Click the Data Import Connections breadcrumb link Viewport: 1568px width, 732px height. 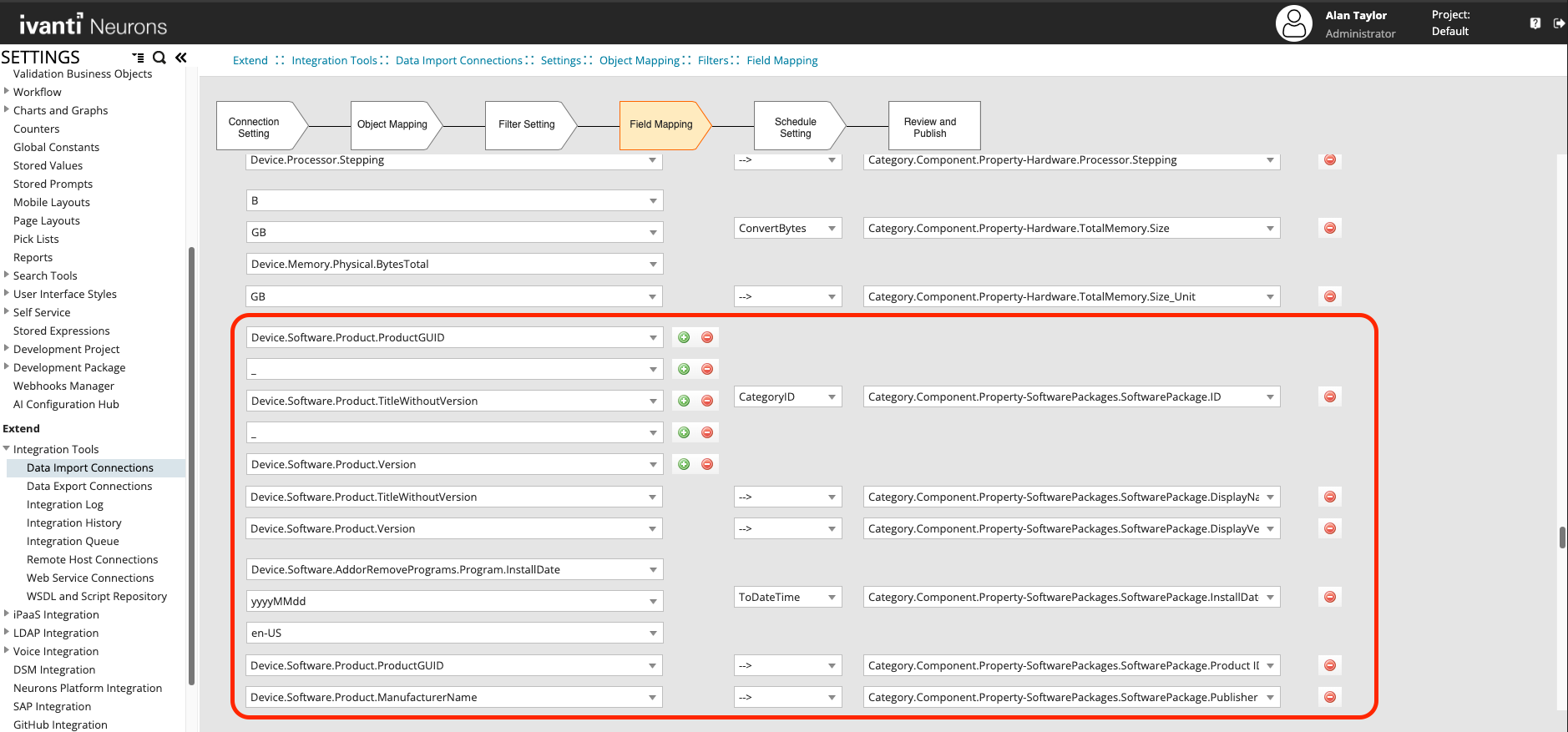pyautogui.click(x=458, y=60)
